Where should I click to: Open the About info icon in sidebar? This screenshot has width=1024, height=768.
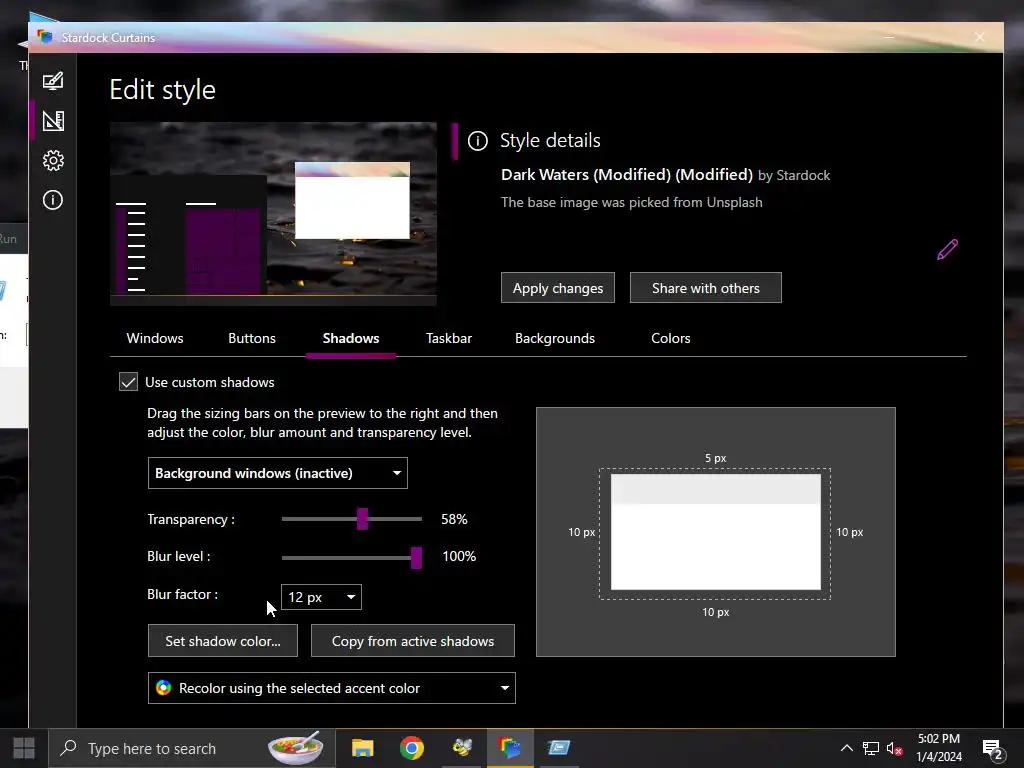click(x=53, y=200)
